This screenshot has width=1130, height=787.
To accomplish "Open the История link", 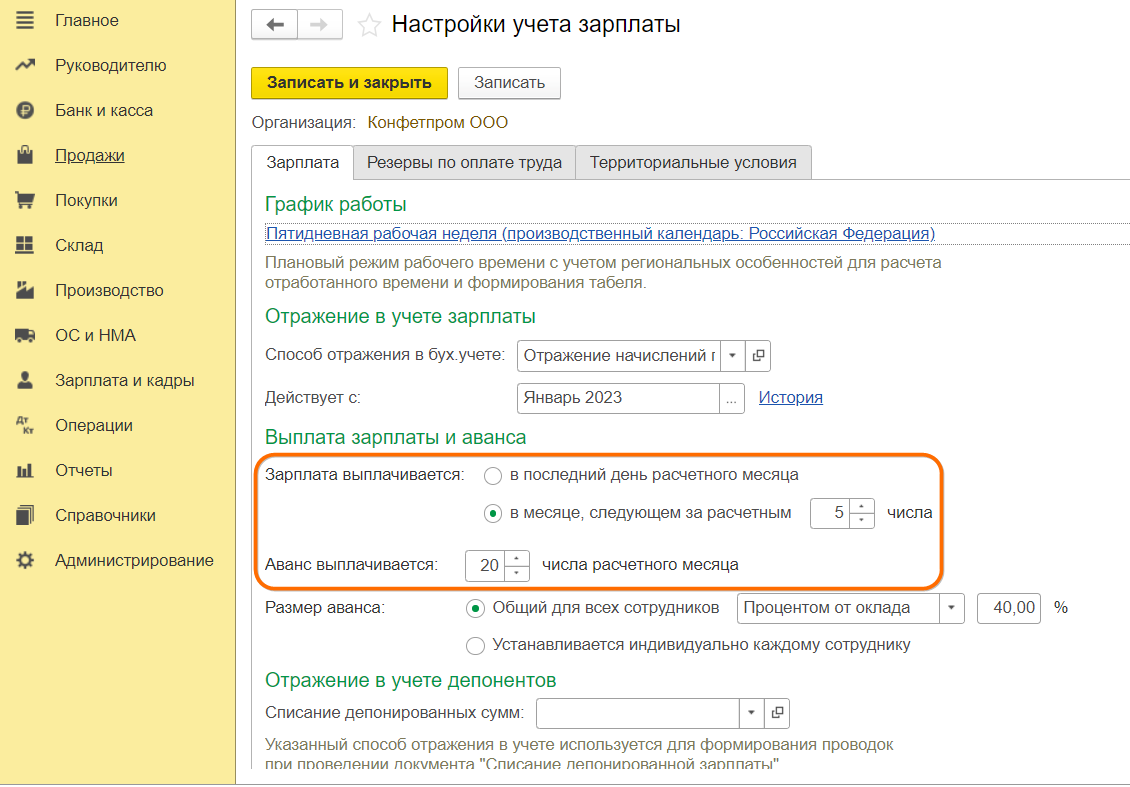I will pyautogui.click(x=790, y=398).
